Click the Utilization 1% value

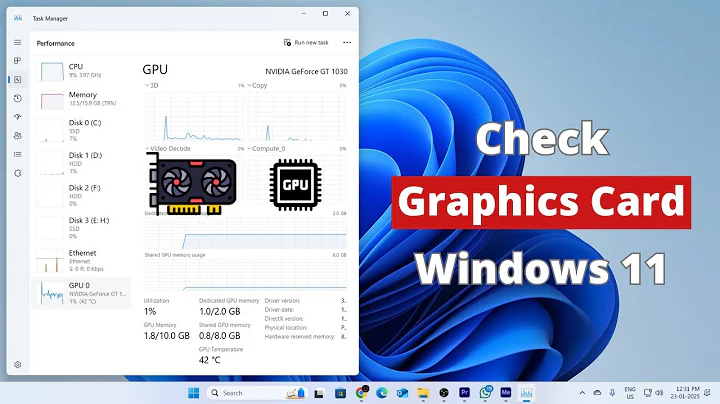(150, 312)
